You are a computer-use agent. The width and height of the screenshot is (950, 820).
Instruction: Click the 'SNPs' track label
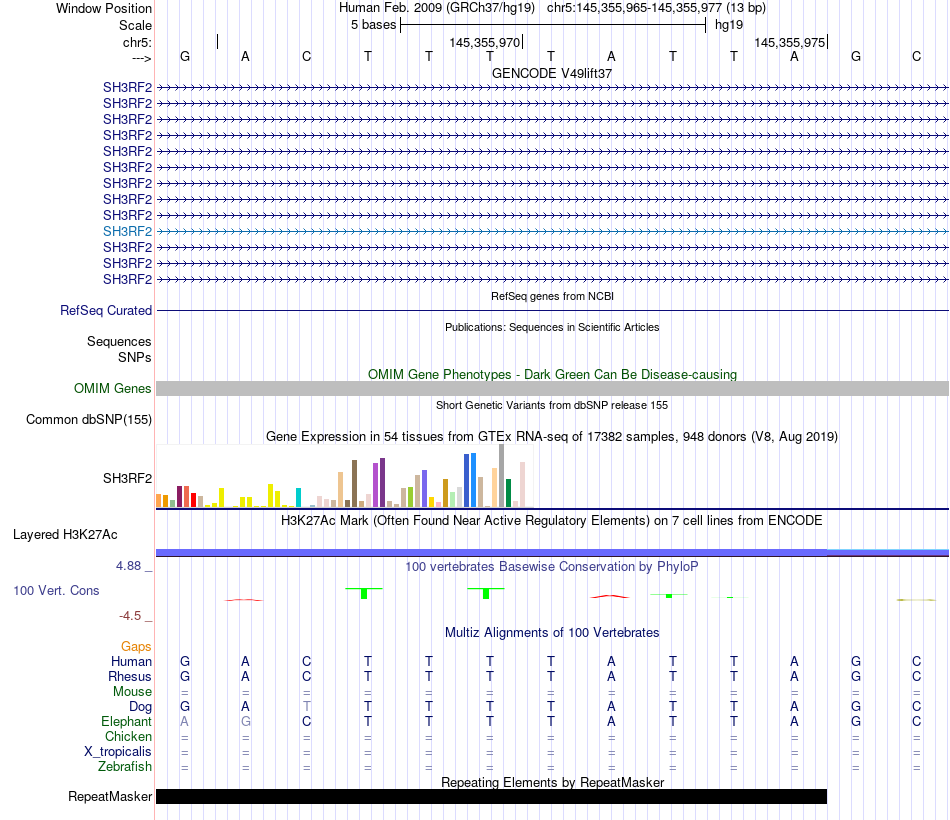(x=135, y=358)
